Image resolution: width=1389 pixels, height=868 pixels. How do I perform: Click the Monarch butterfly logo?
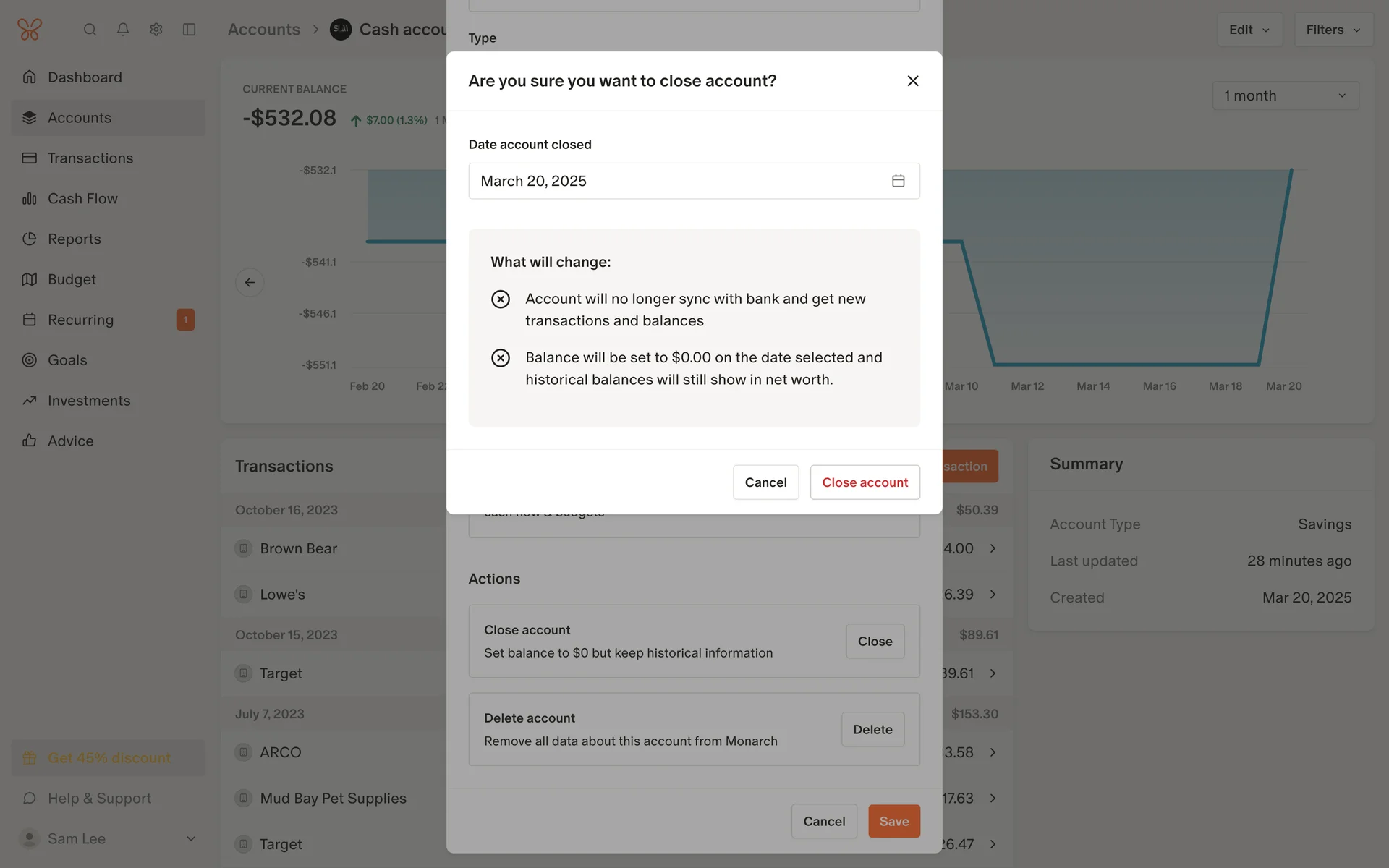(x=30, y=30)
